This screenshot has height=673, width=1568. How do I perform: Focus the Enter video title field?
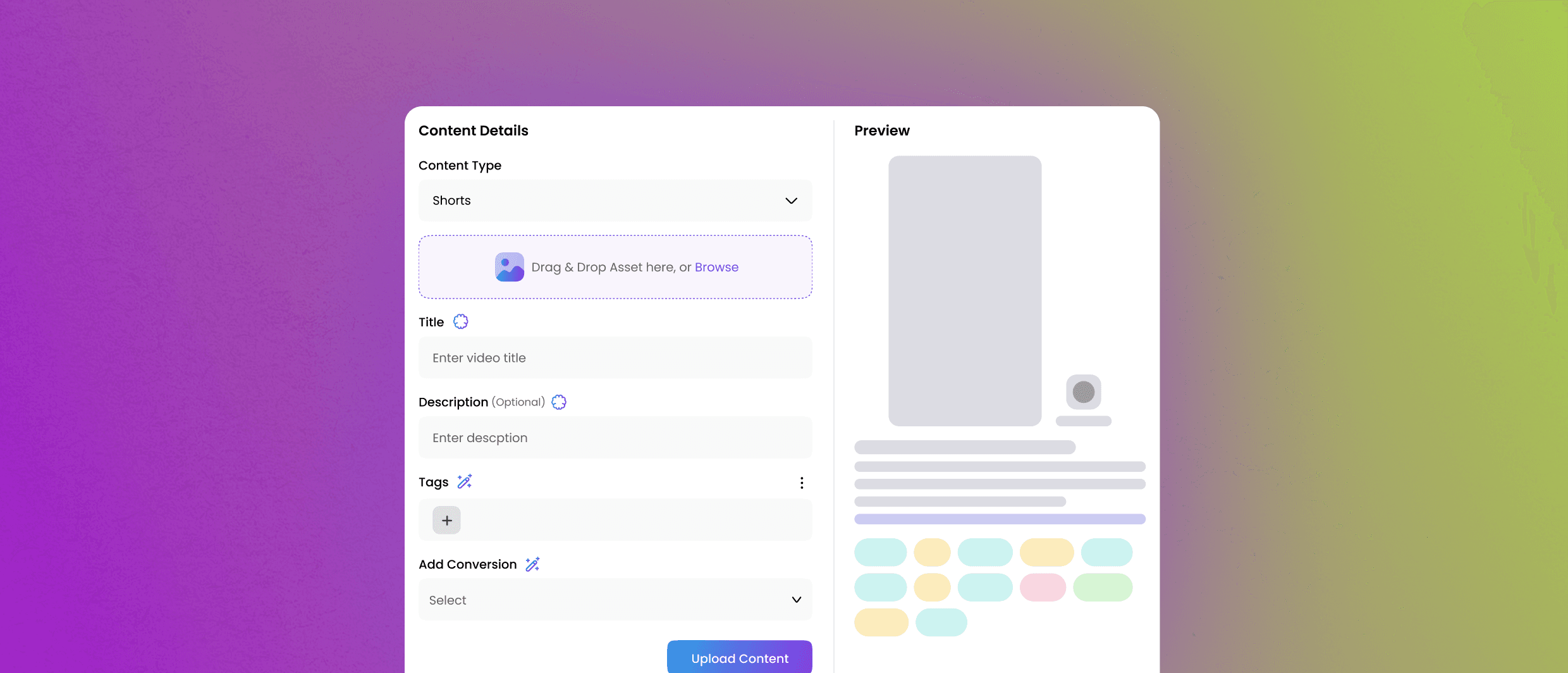click(x=615, y=358)
